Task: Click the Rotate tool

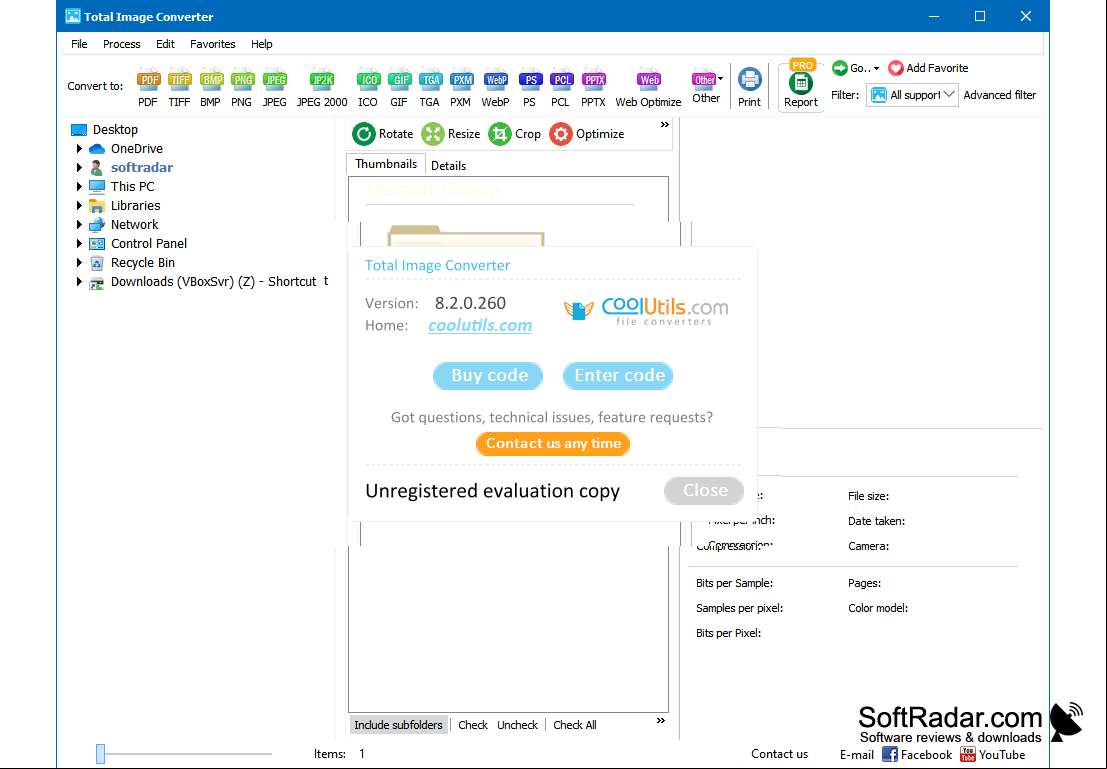Action: coord(383,133)
